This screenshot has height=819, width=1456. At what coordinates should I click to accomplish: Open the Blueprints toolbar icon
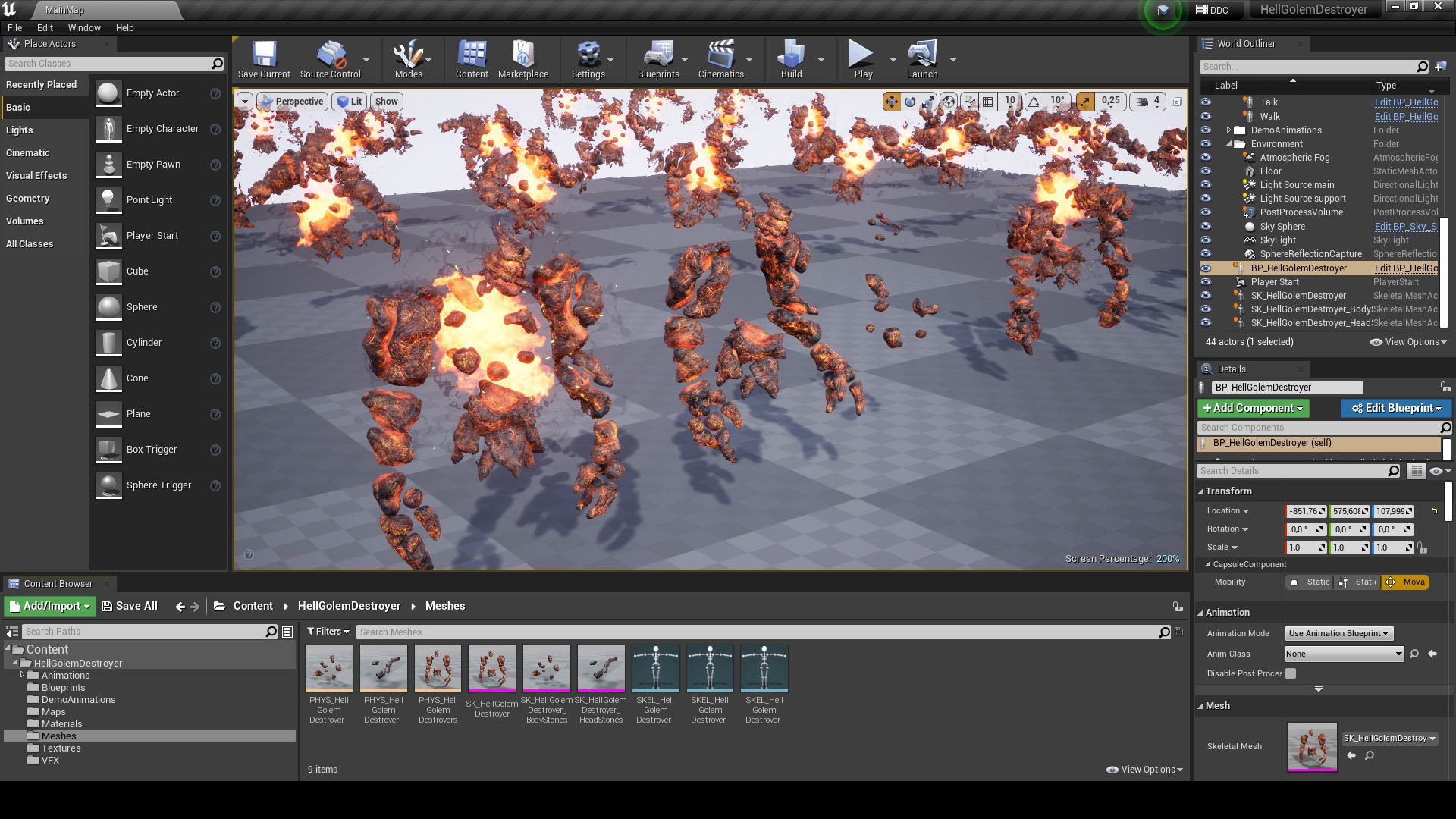658,59
